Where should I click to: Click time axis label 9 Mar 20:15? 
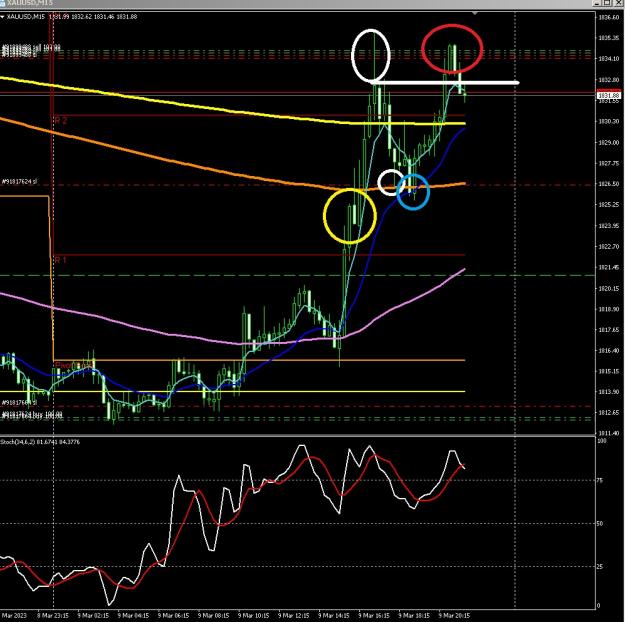tap(454, 616)
